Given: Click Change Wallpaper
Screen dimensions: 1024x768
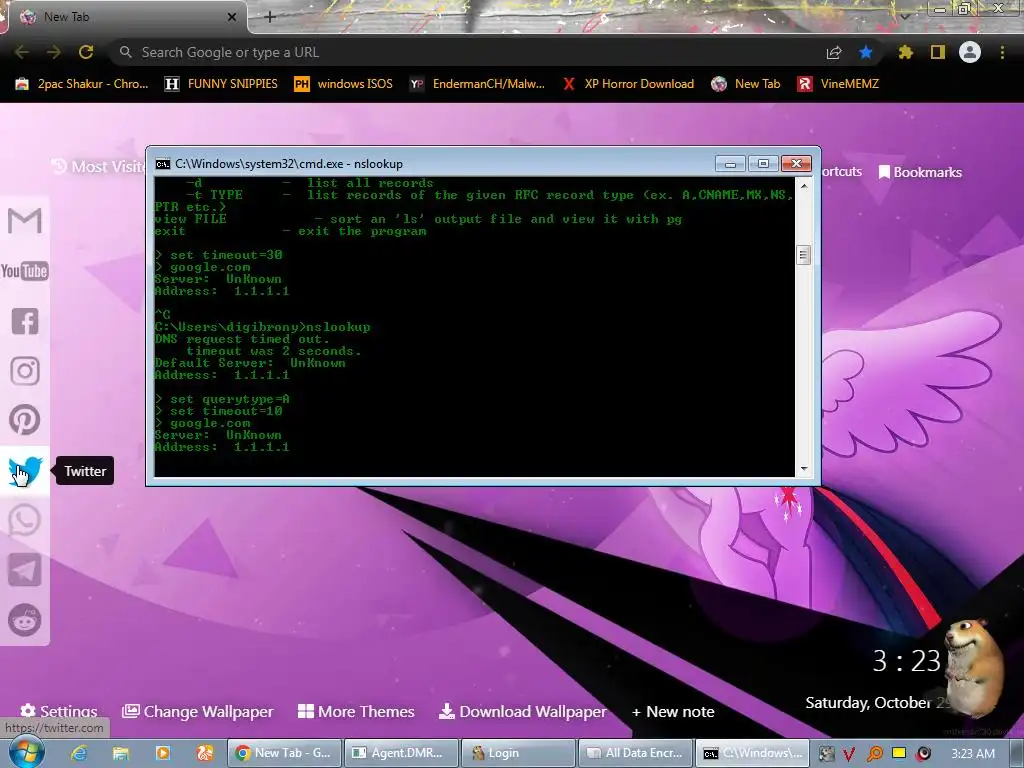Looking at the screenshot, I should click(198, 711).
